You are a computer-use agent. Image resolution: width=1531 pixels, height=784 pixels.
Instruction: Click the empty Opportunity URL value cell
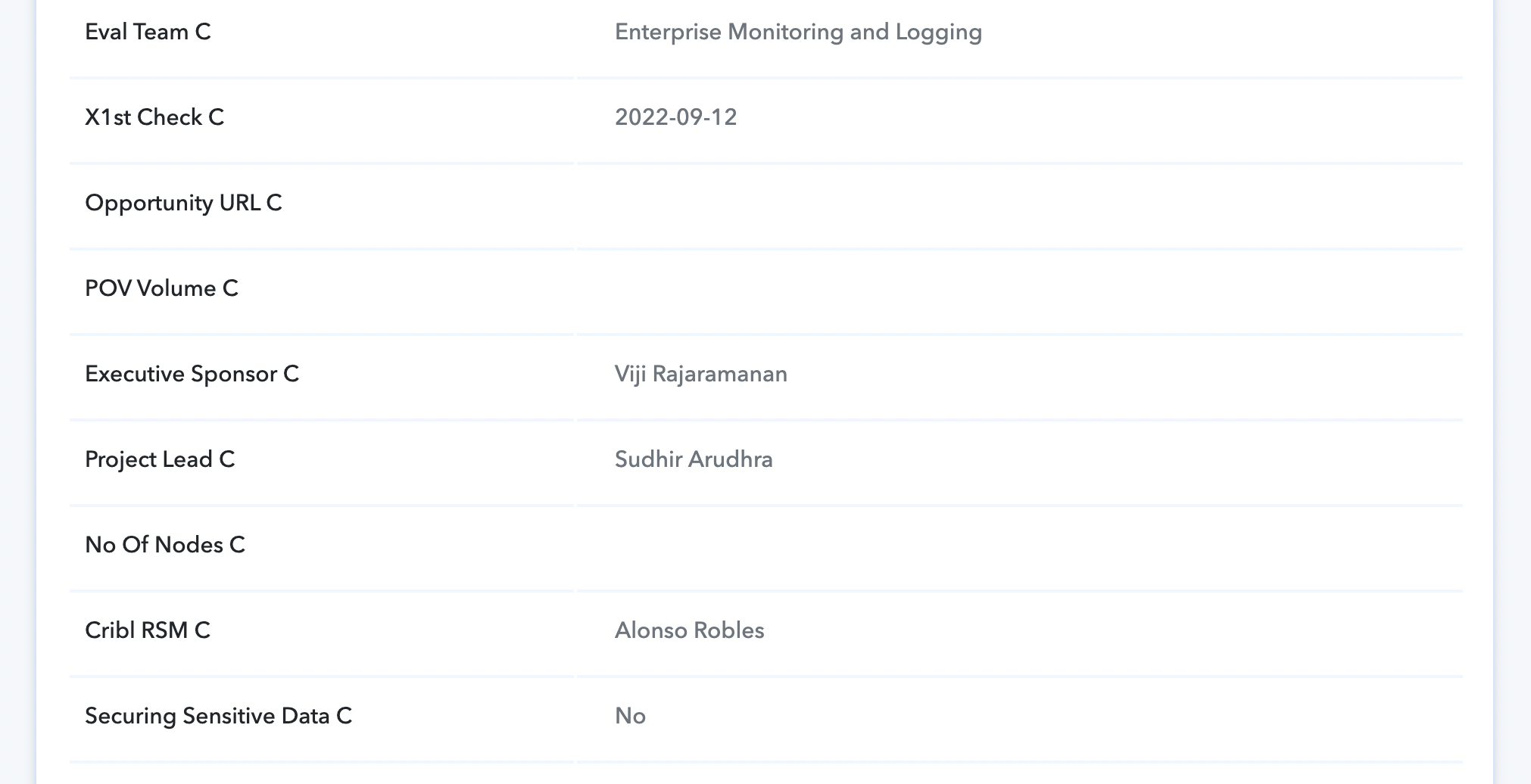coord(1020,206)
